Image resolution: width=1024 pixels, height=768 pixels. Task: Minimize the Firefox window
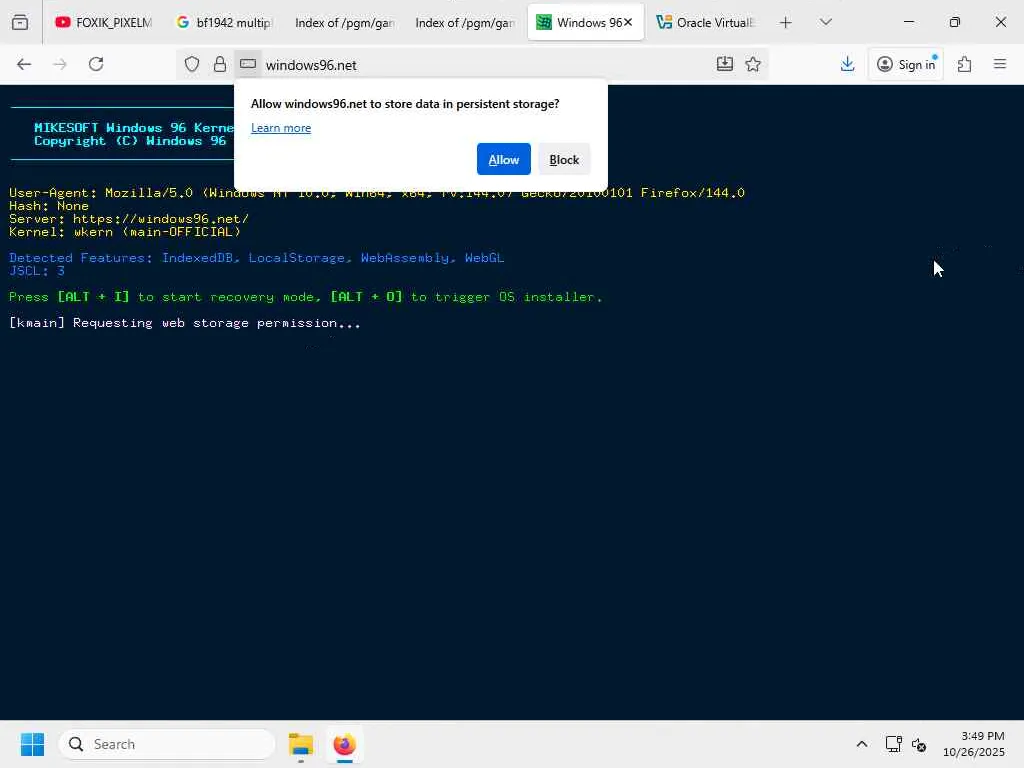(x=908, y=22)
